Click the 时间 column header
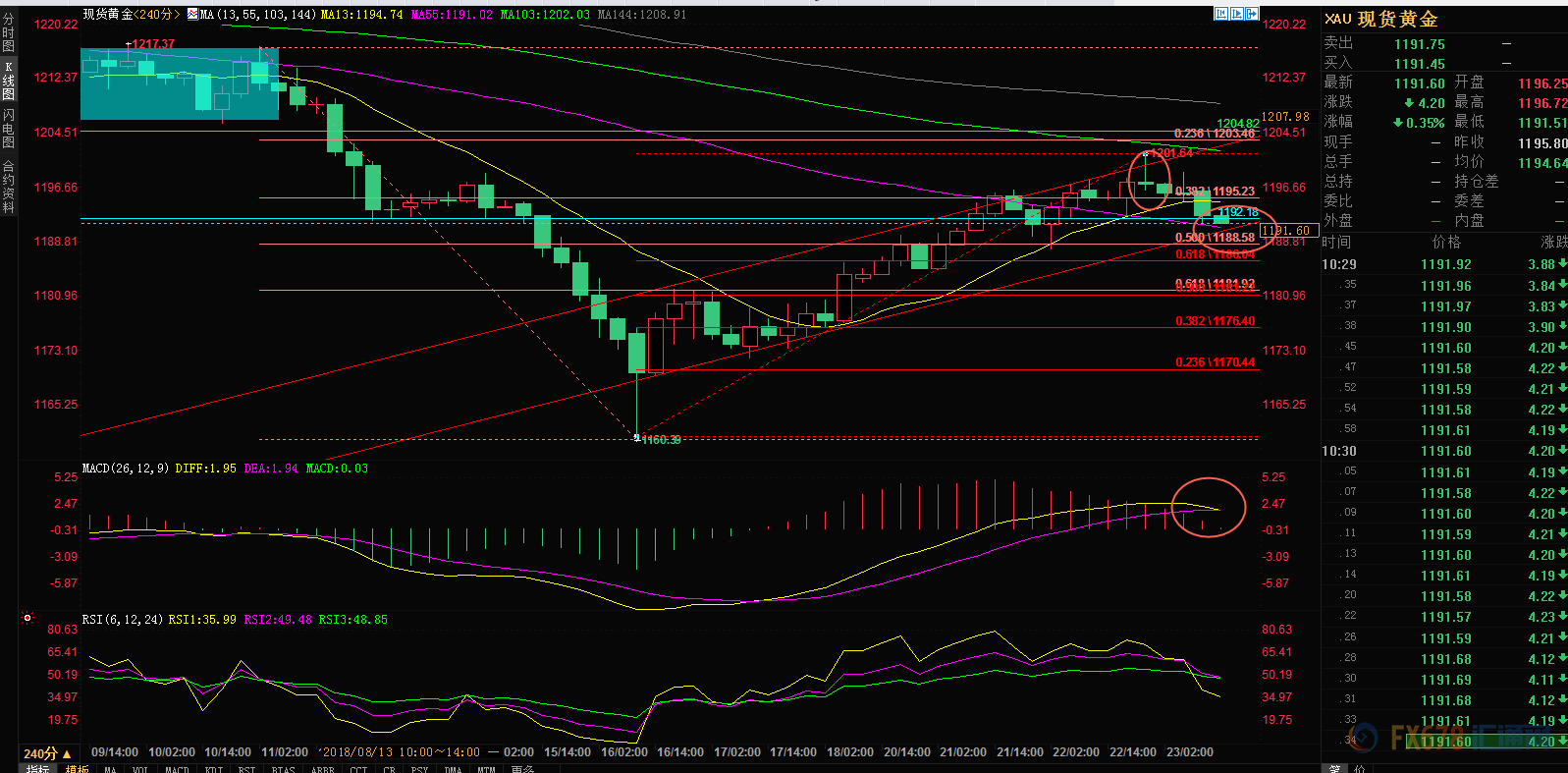 (x=1336, y=242)
